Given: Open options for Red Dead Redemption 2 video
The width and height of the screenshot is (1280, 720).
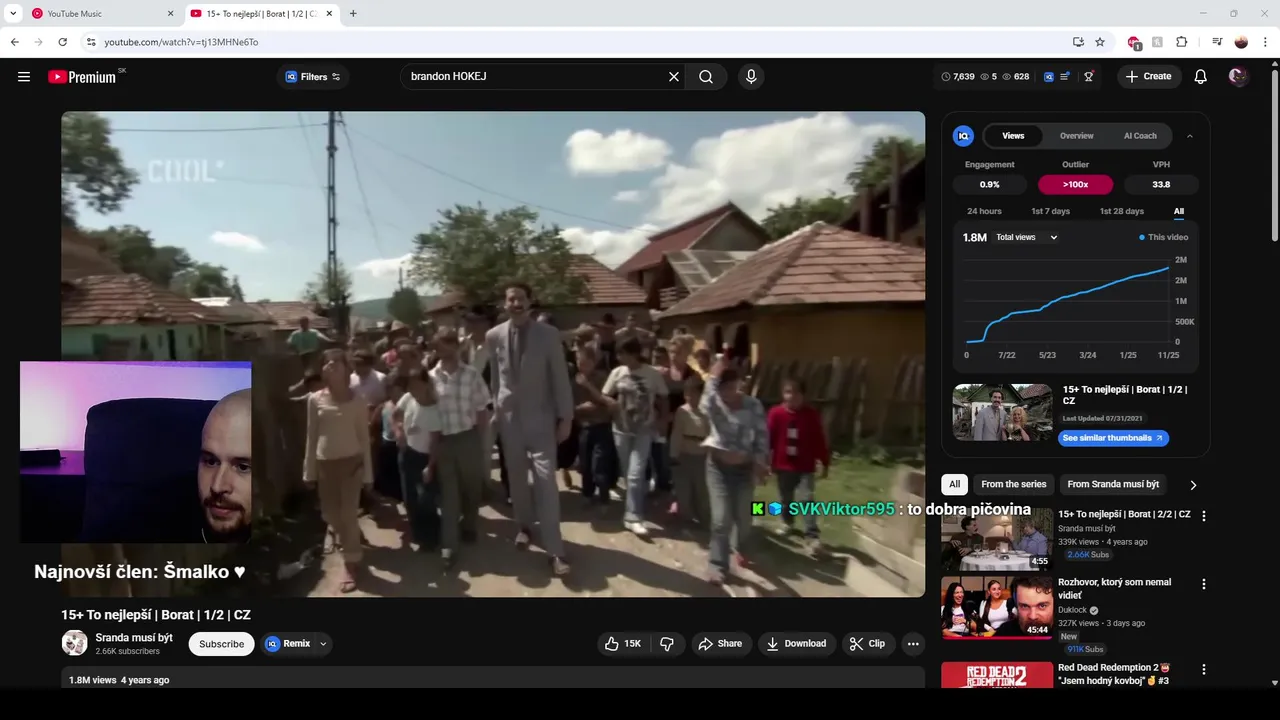Looking at the screenshot, I should [x=1204, y=670].
